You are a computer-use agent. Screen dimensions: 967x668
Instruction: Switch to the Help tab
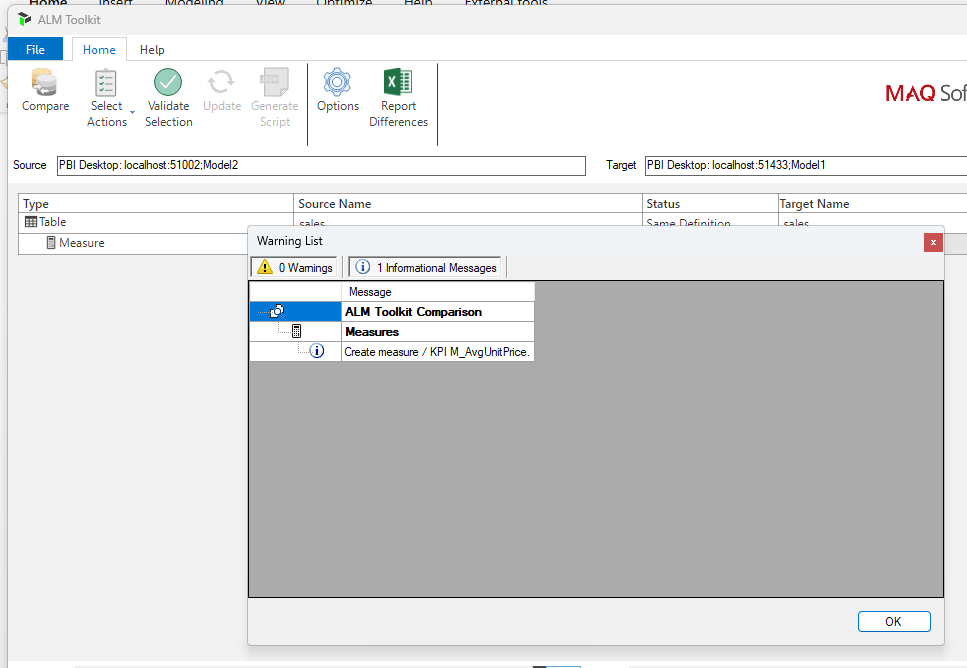click(x=152, y=49)
